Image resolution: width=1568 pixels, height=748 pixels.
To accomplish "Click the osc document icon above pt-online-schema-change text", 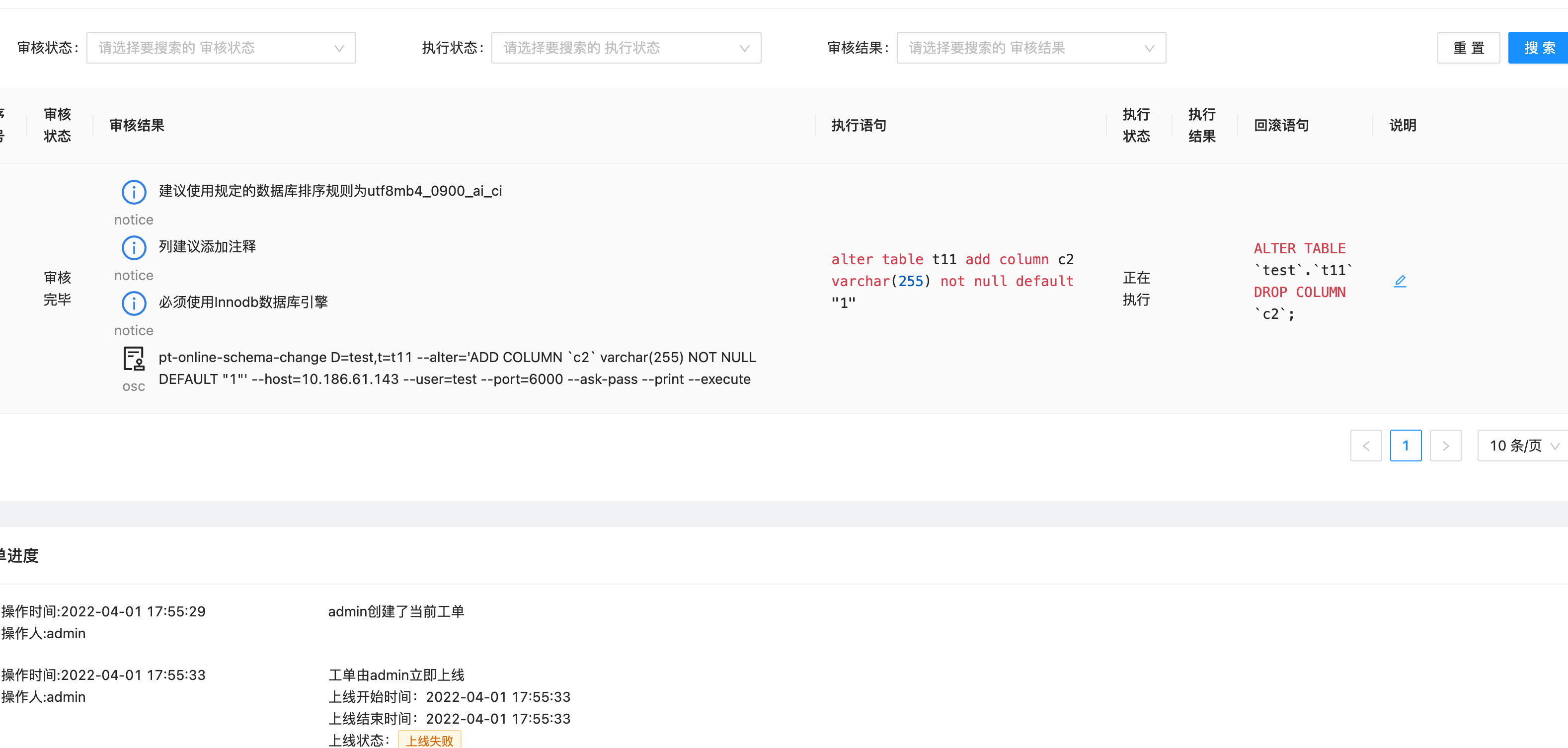I will click(x=133, y=359).
